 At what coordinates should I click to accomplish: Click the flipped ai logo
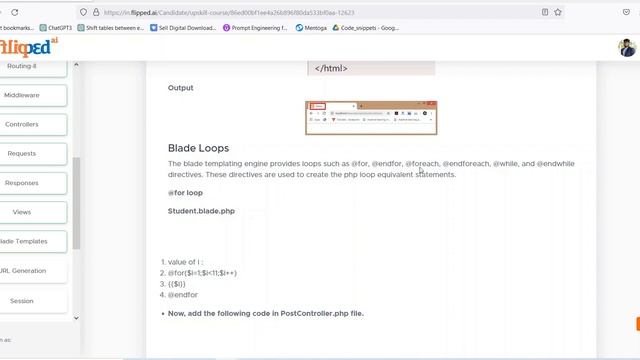pyautogui.click(x=29, y=47)
